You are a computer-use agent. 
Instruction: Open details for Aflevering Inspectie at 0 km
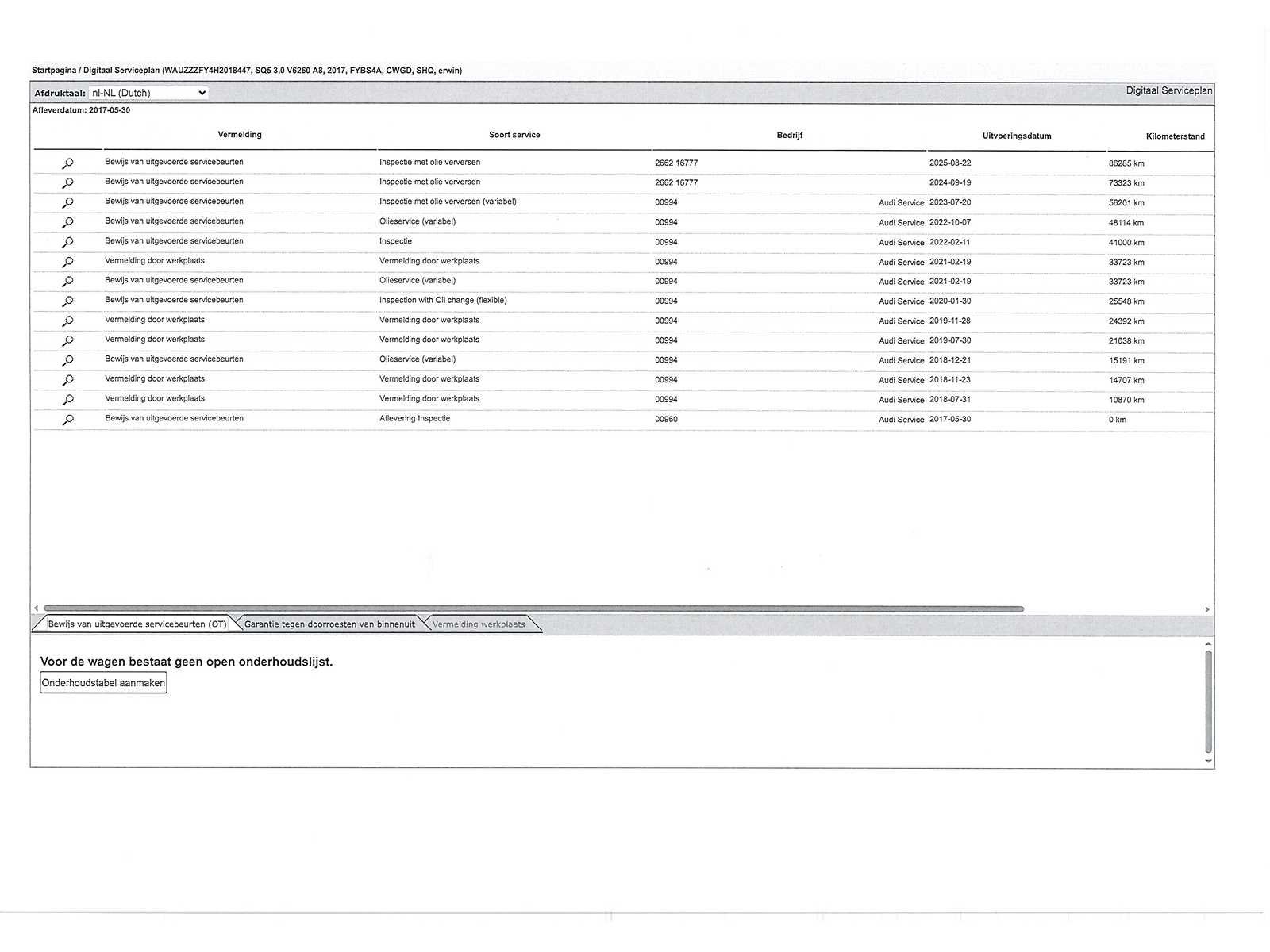pos(67,420)
